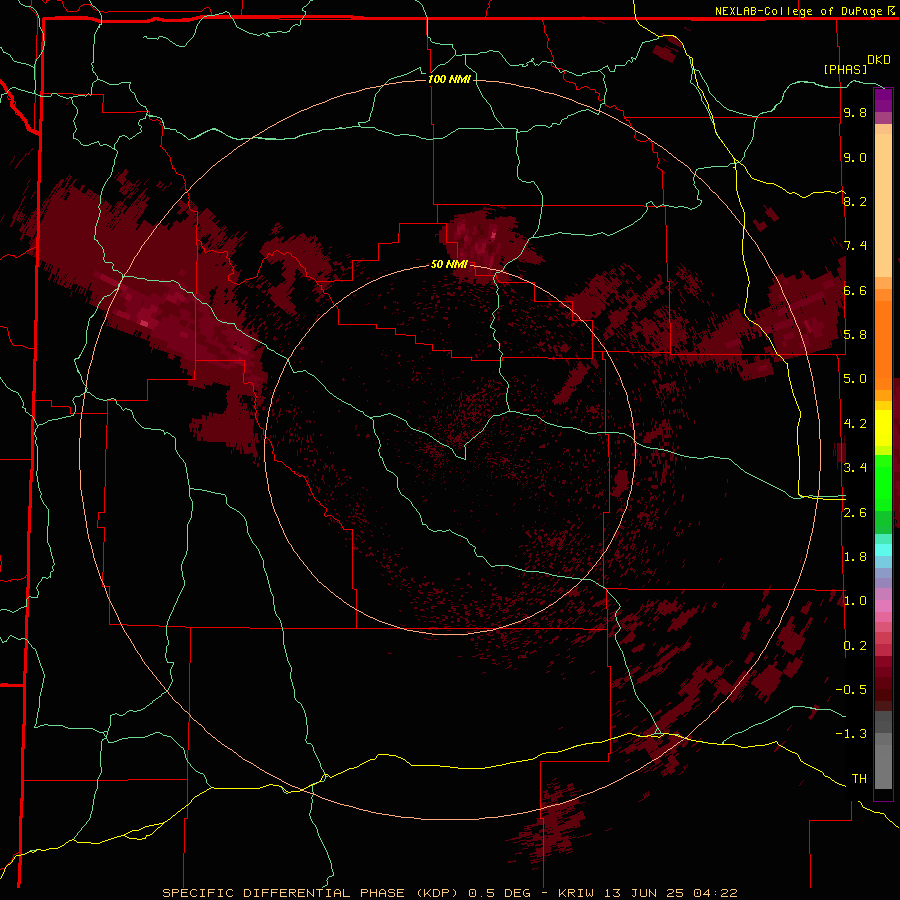The height and width of the screenshot is (900, 900).
Task: Click the 0.2 value on the color scale
Action: (x=855, y=646)
